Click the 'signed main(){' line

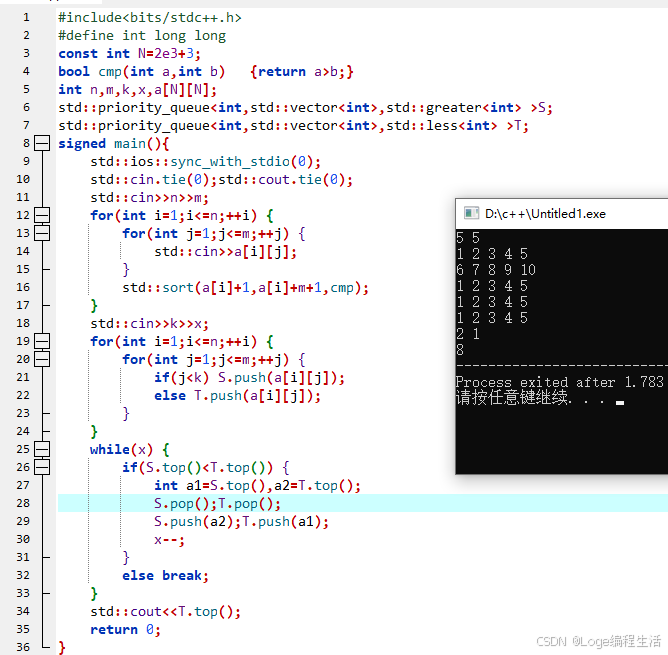click(x=114, y=144)
